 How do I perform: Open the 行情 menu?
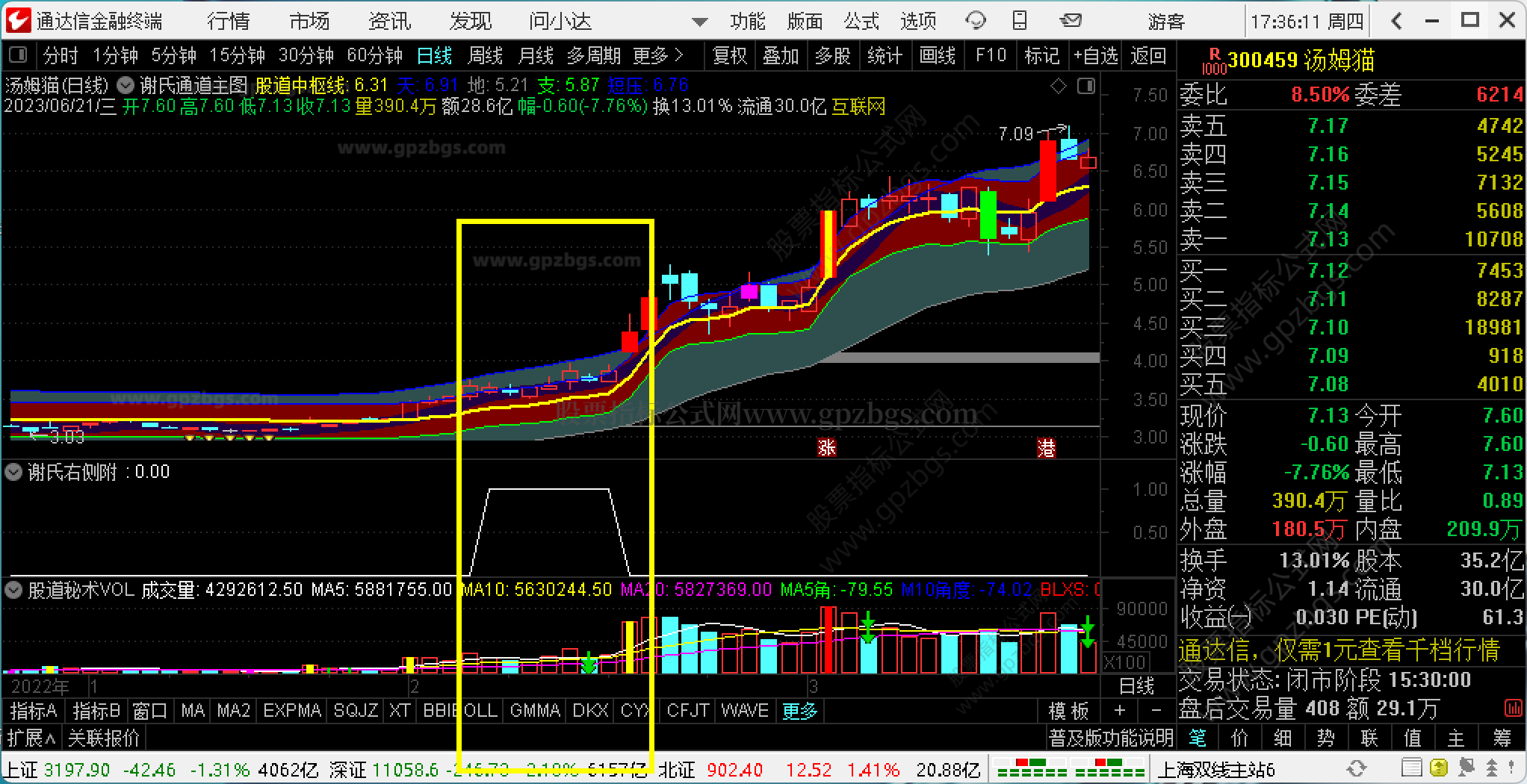(229, 21)
